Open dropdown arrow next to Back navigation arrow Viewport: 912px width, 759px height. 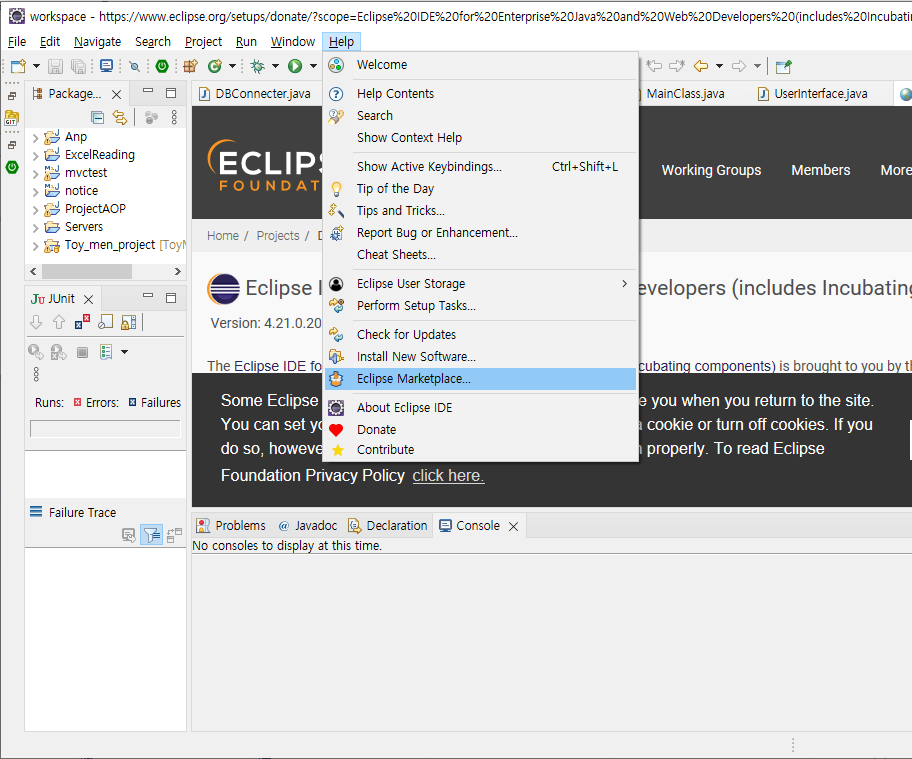[719, 66]
